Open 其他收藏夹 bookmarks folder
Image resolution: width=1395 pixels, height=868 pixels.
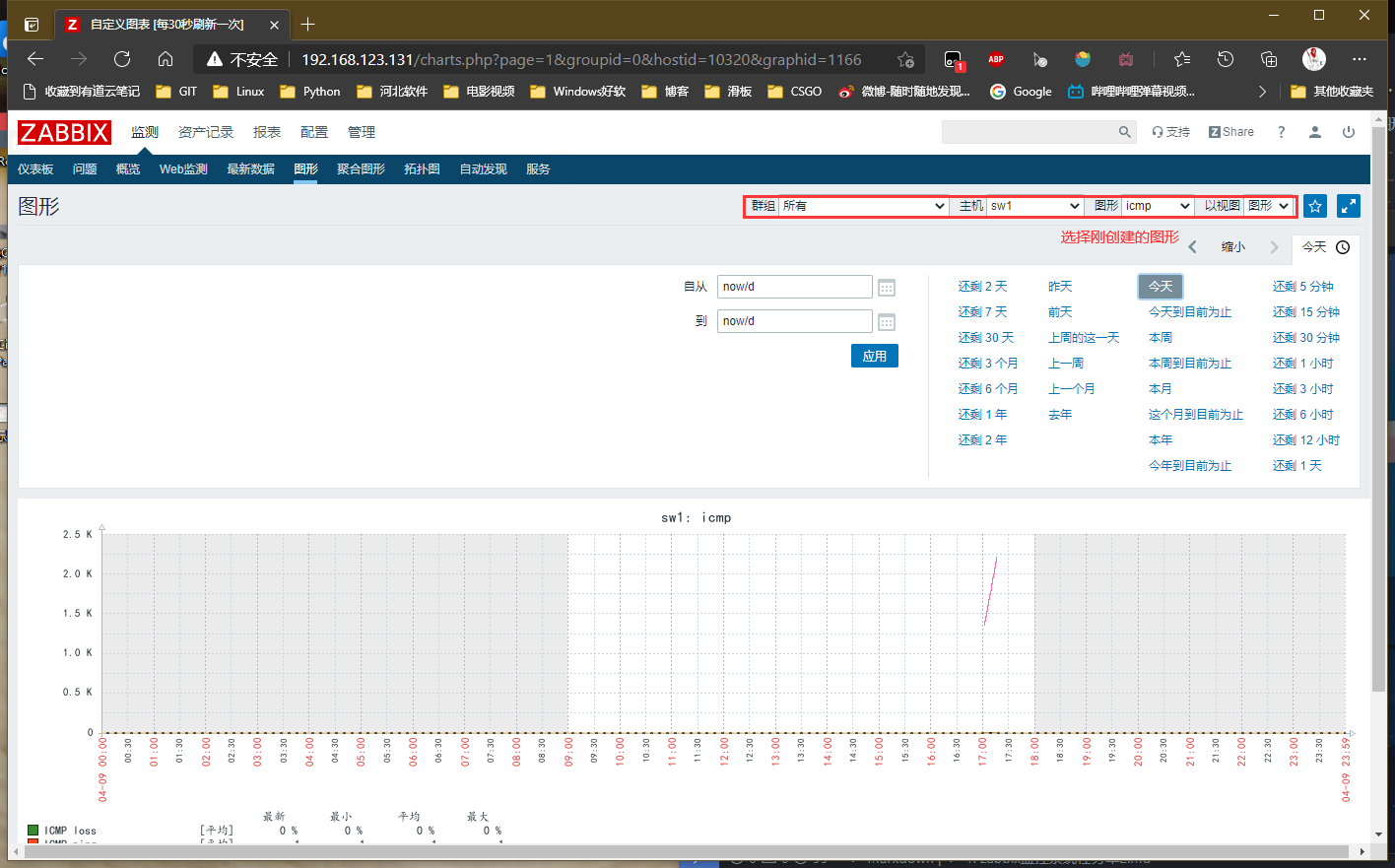tap(1332, 92)
